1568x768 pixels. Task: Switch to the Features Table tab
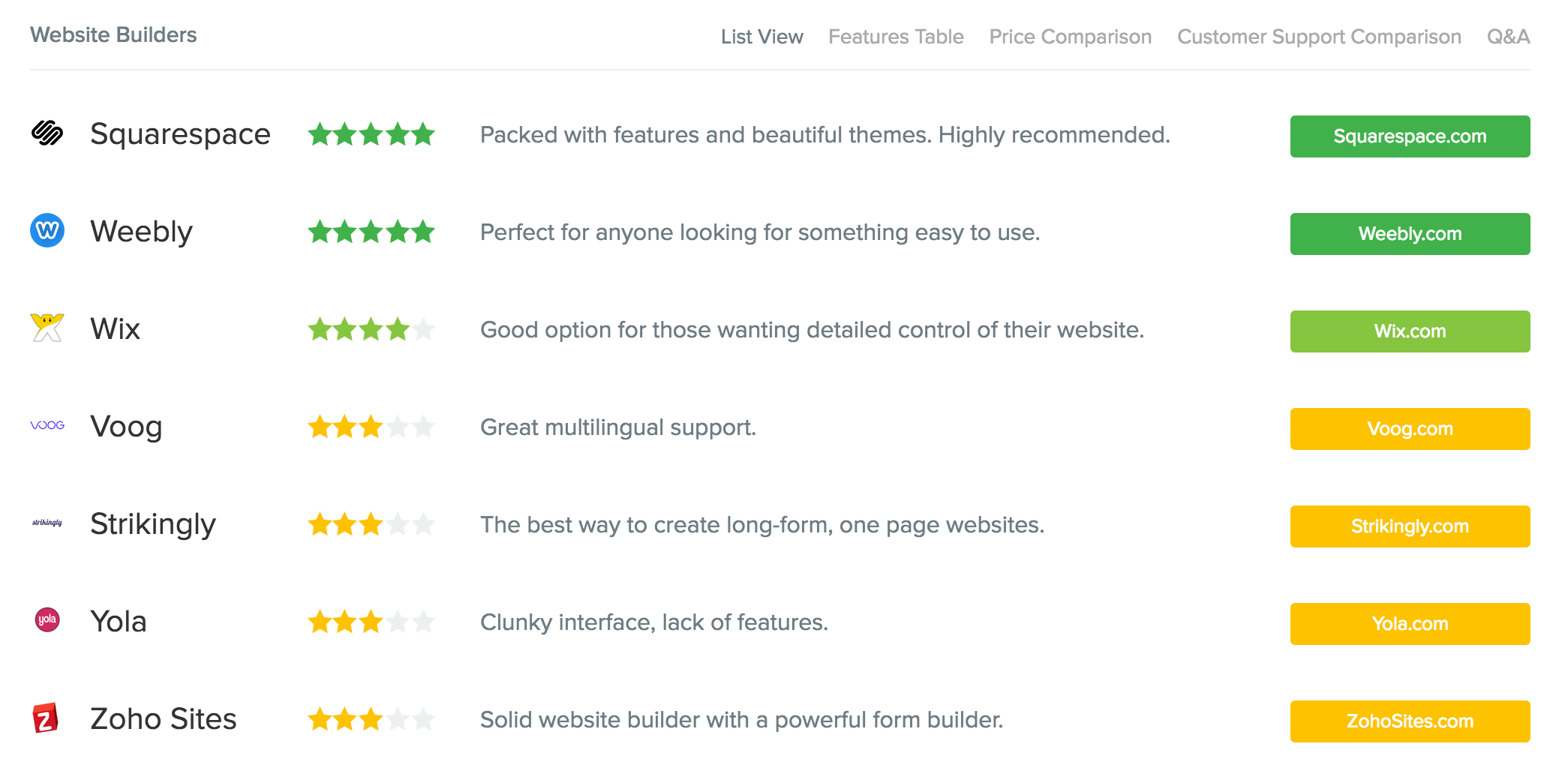[896, 37]
